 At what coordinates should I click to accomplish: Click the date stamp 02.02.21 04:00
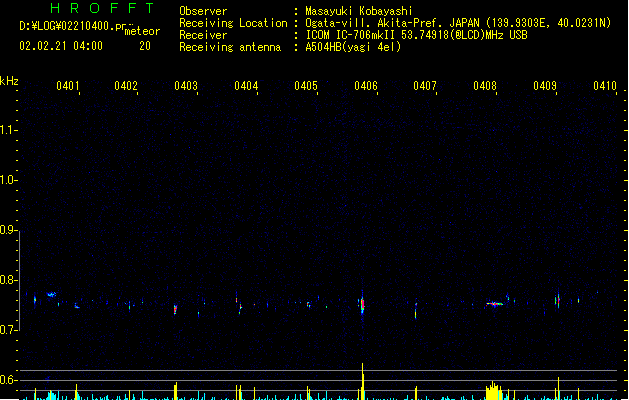tap(61, 46)
